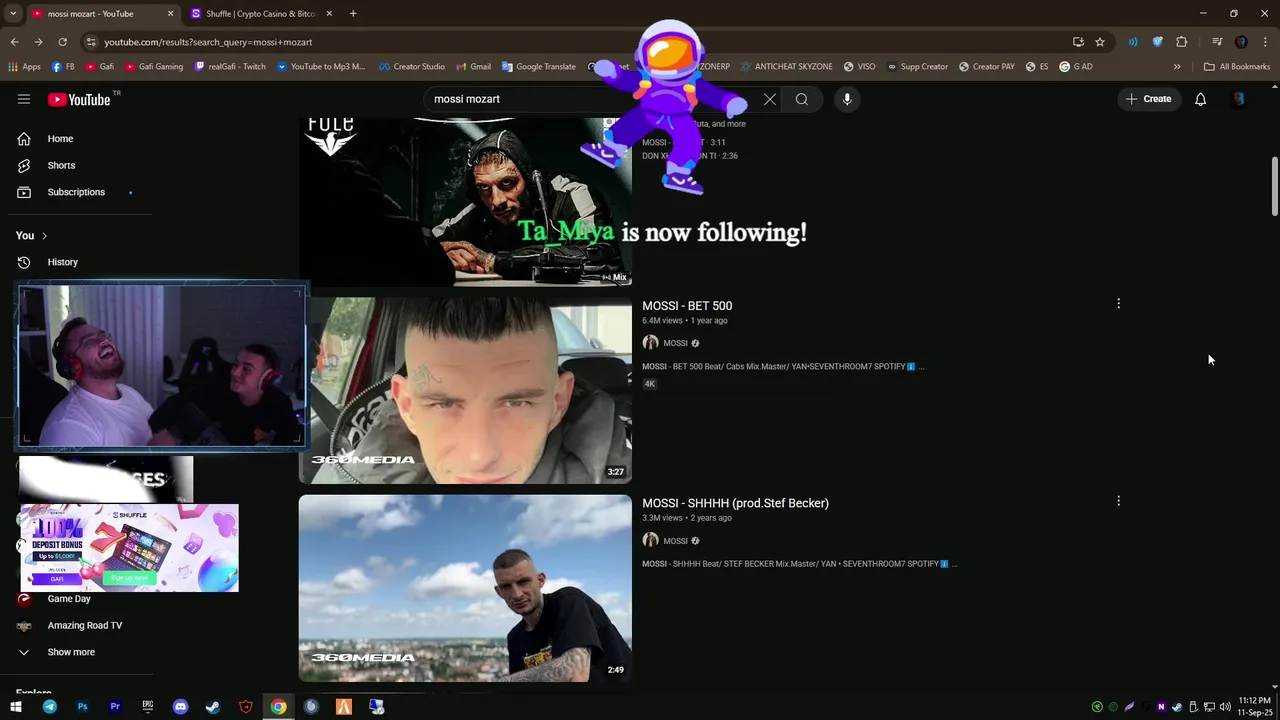
Task: Clear the search box with X
Action: tap(769, 99)
